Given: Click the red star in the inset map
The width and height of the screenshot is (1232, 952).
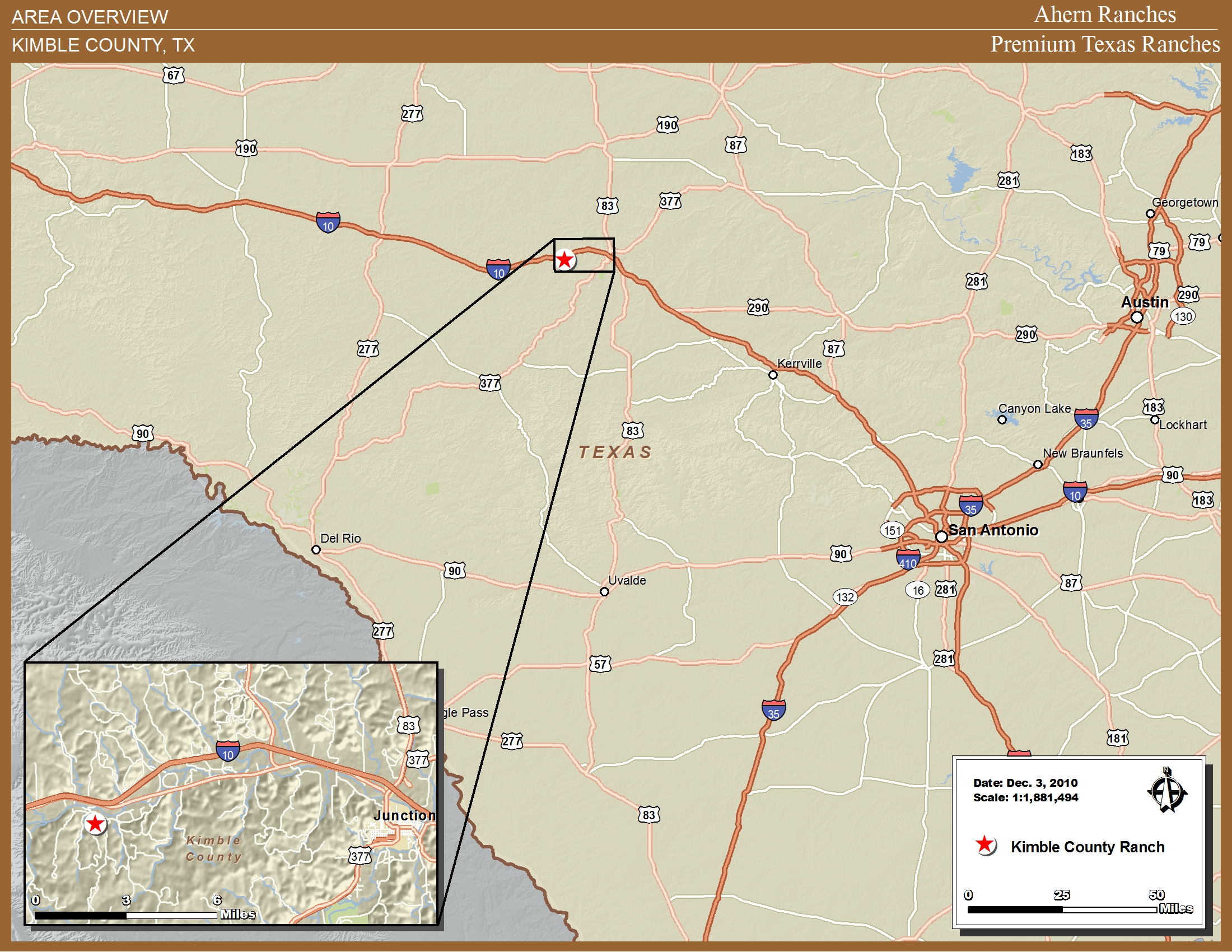Looking at the screenshot, I should click(x=95, y=824).
